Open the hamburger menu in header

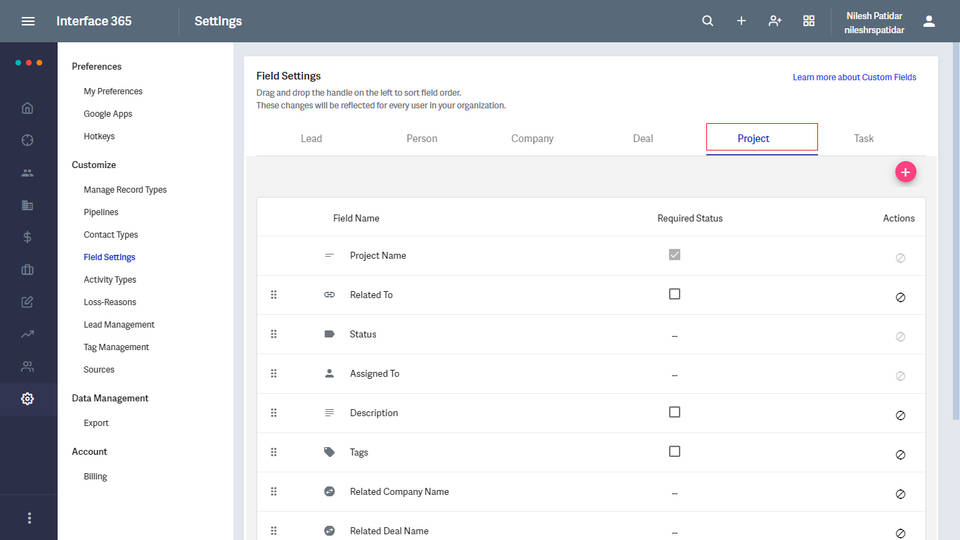[x=28, y=21]
